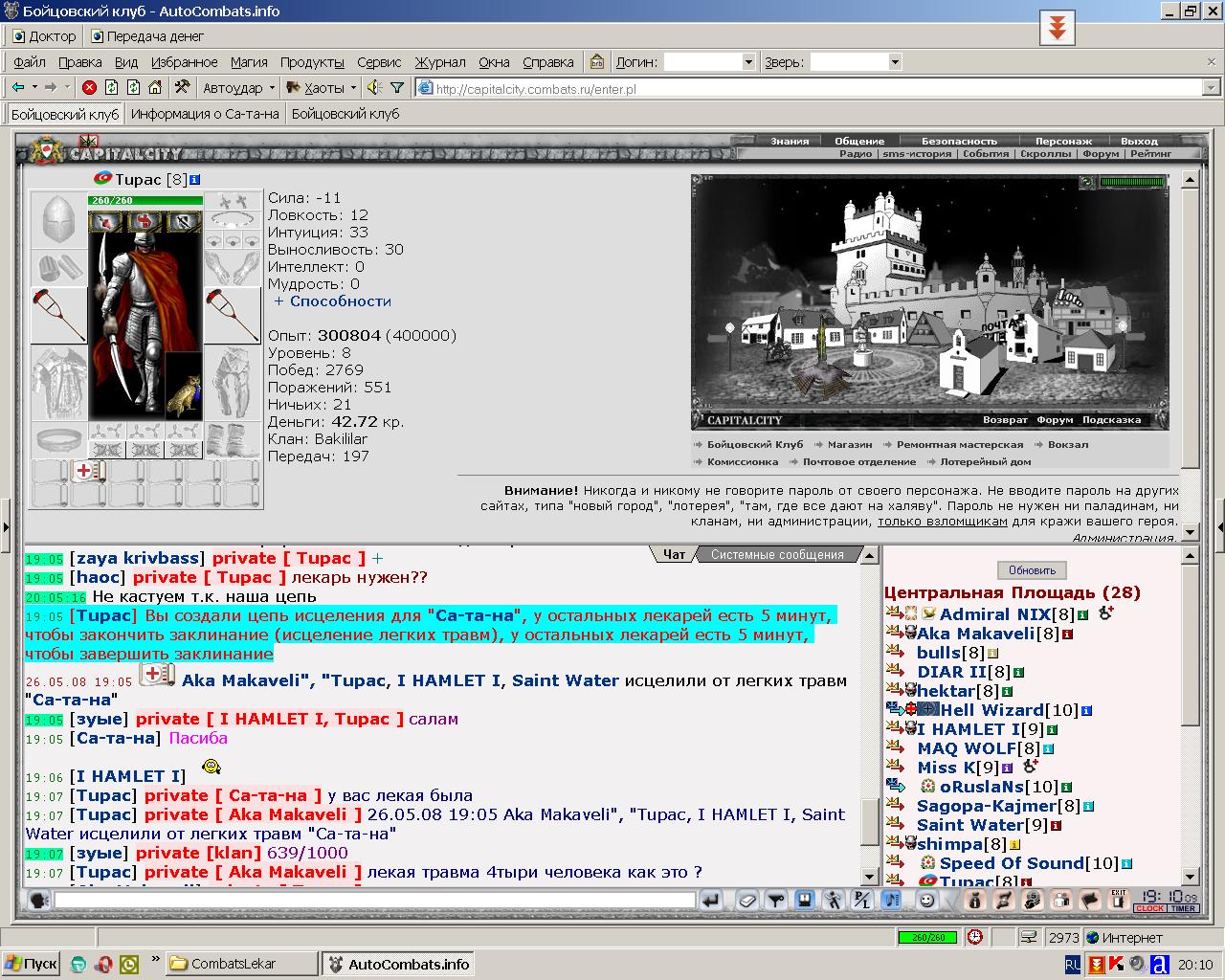
Task: Toggle the music note sound button
Action: tap(891, 900)
